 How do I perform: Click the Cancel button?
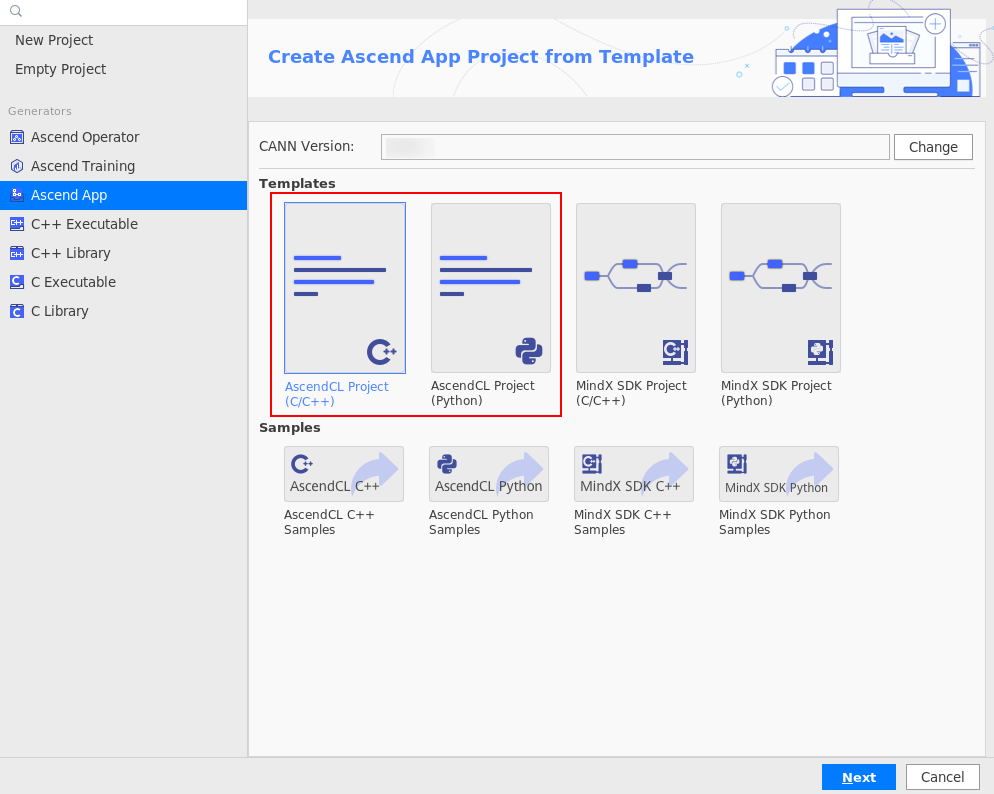tap(943, 778)
